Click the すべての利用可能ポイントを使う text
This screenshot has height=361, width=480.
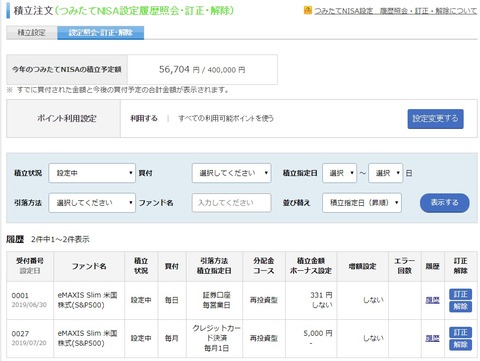(x=226, y=118)
